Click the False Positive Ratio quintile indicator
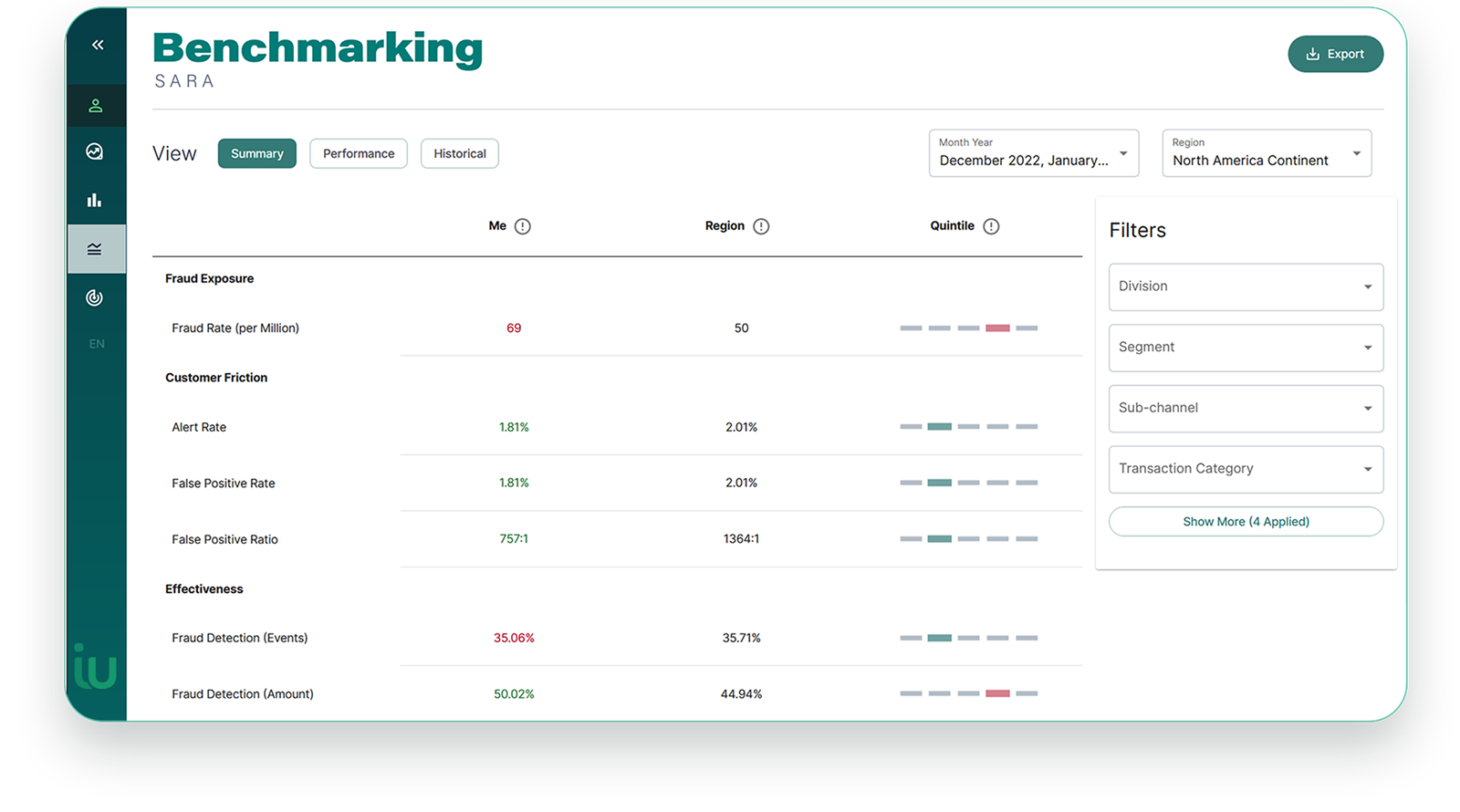The image size is (1460, 812). (968, 539)
